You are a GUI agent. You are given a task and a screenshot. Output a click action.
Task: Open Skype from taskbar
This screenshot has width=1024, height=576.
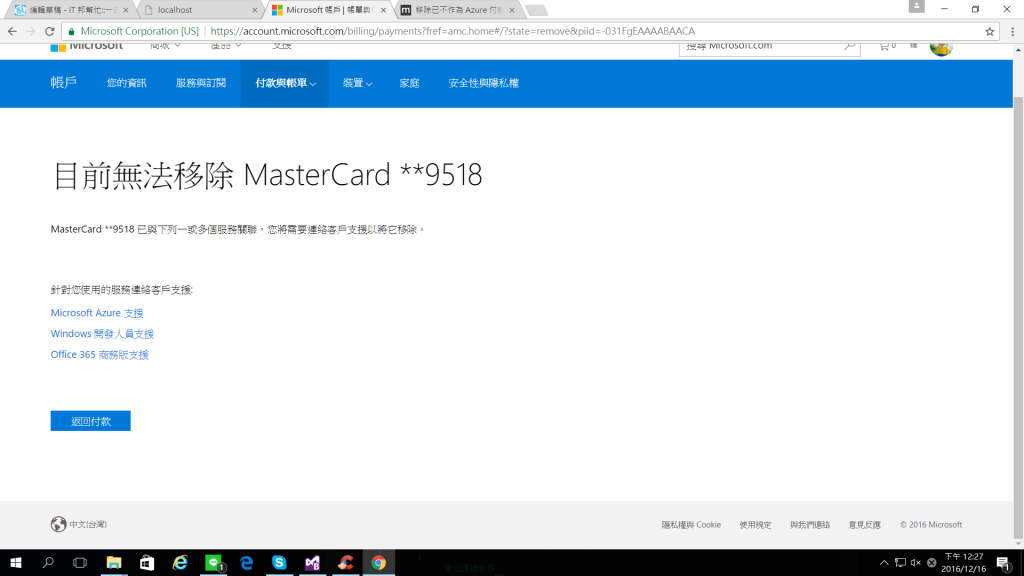pos(279,562)
